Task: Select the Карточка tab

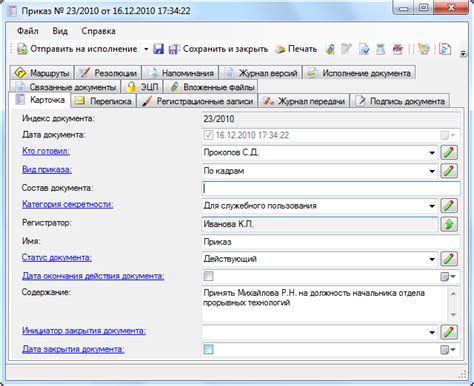Action: pyautogui.click(x=40, y=100)
